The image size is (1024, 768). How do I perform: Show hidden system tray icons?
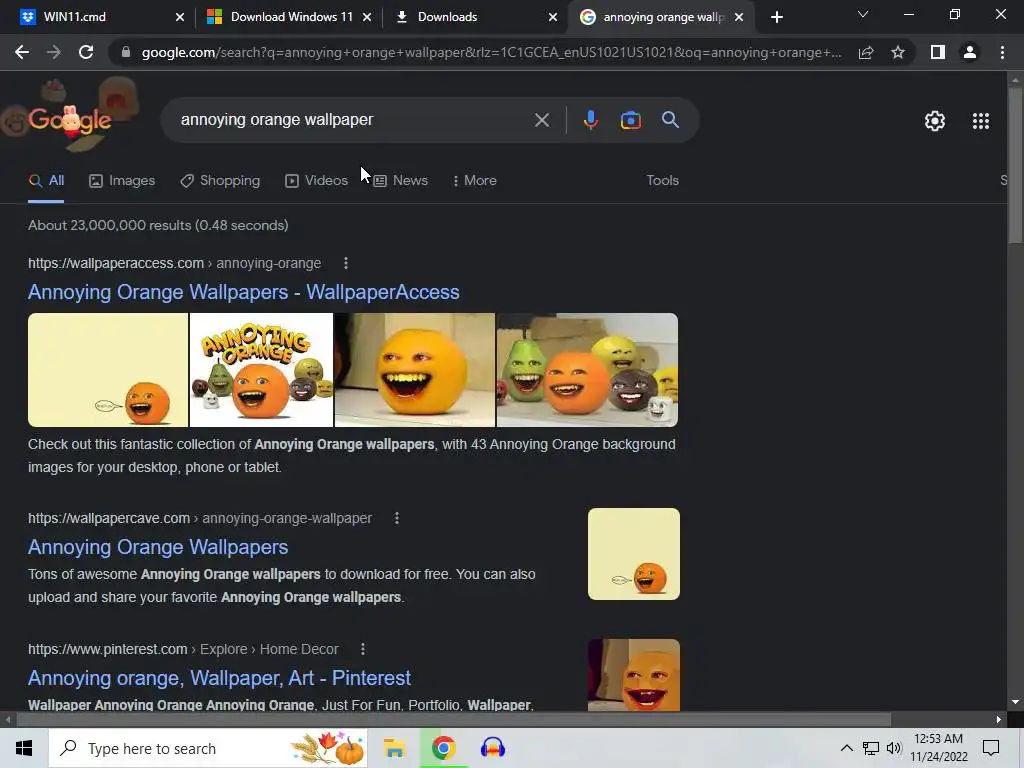846,748
